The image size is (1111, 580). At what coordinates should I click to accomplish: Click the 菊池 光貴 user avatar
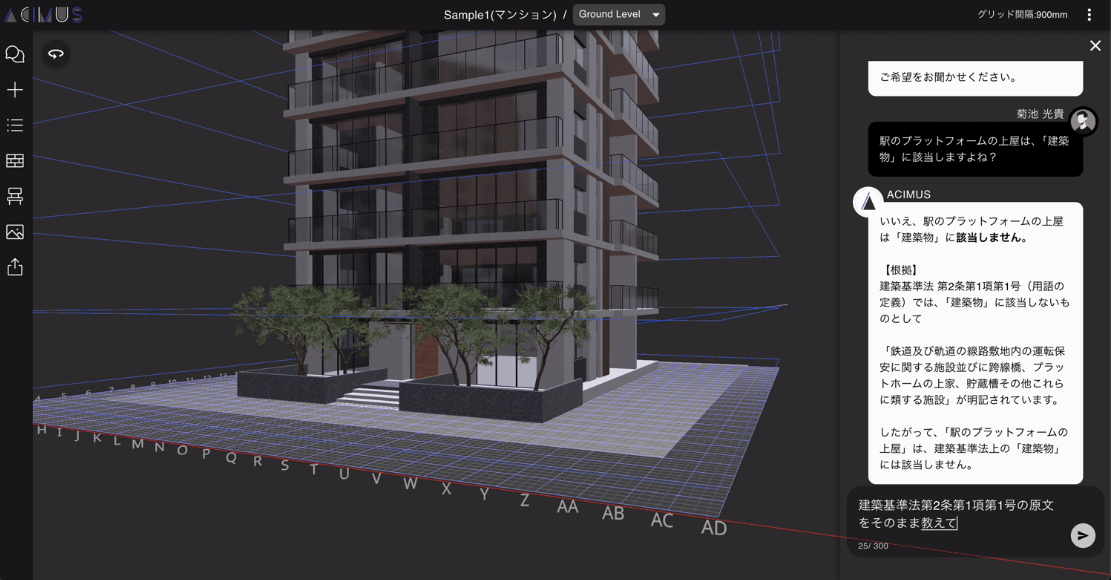[1083, 123]
